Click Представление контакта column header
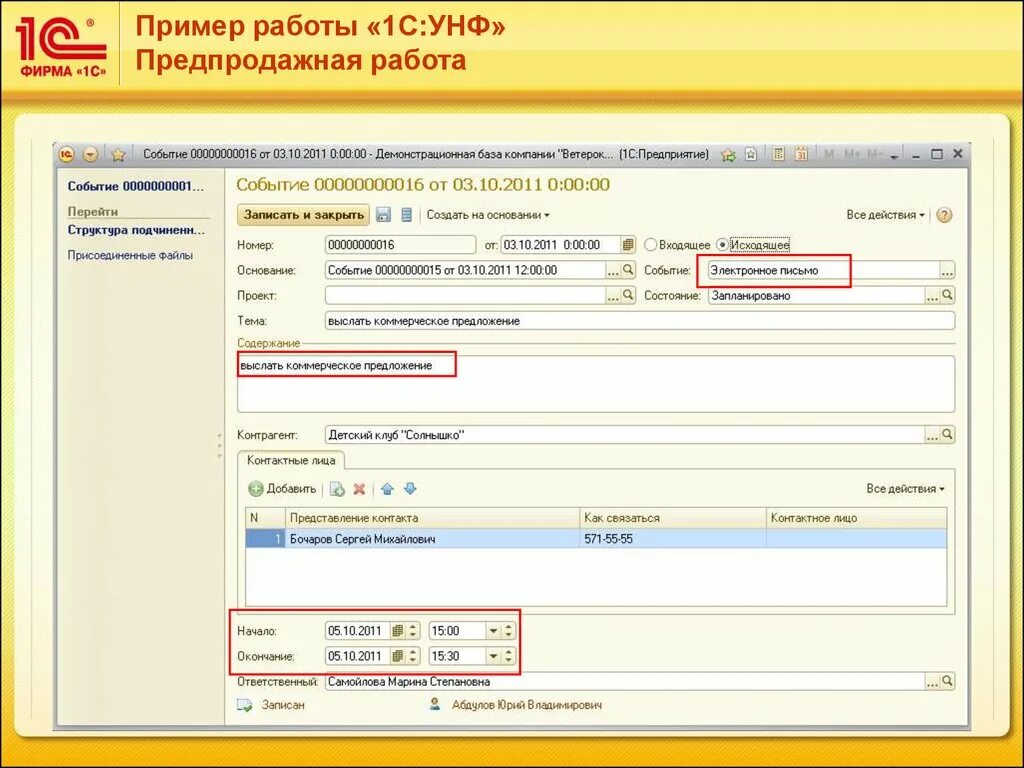The height and width of the screenshot is (768, 1024). point(432,518)
